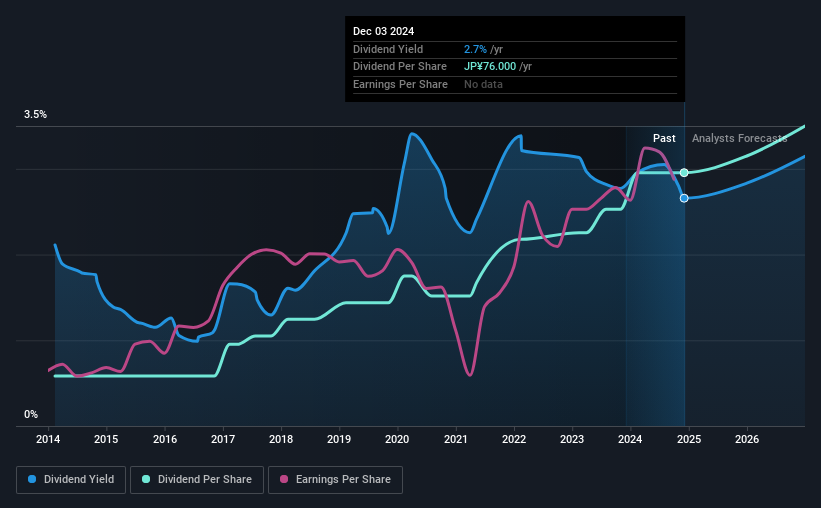The width and height of the screenshot is (821, 508).
Task: Click the 2019 x-axis label
Action: pyautogui.click(x=339, y=439)
